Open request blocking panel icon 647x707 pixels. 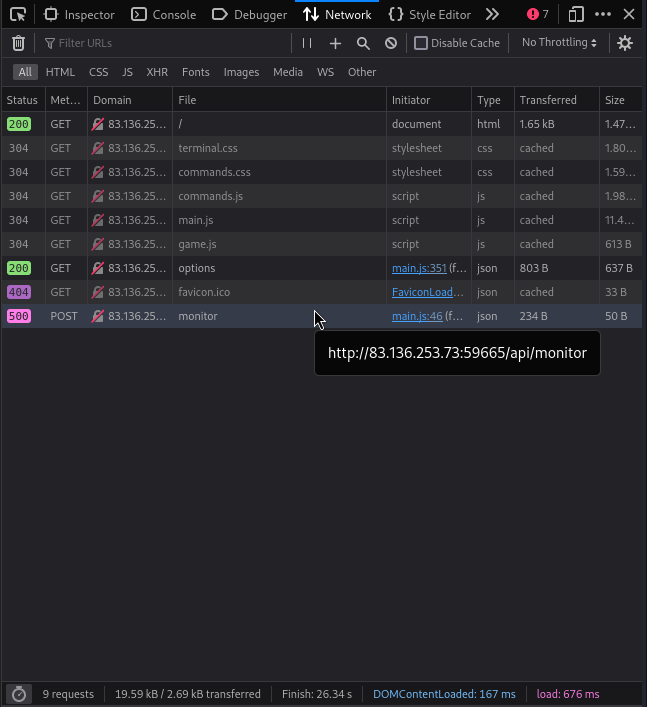(x=391, y=43)
